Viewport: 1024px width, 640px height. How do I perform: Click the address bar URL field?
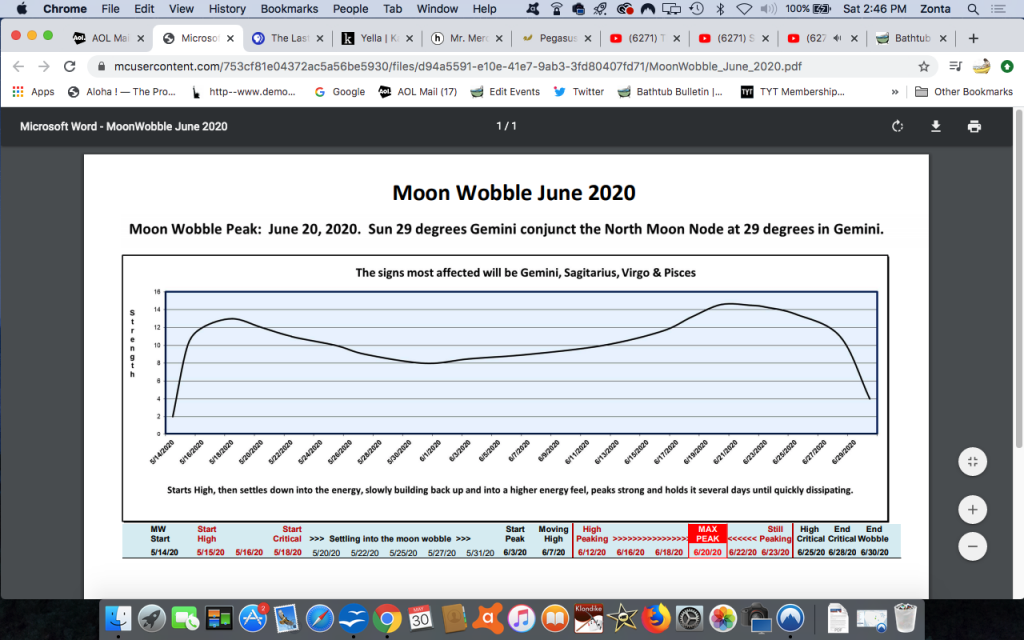(x=500, y=66)
